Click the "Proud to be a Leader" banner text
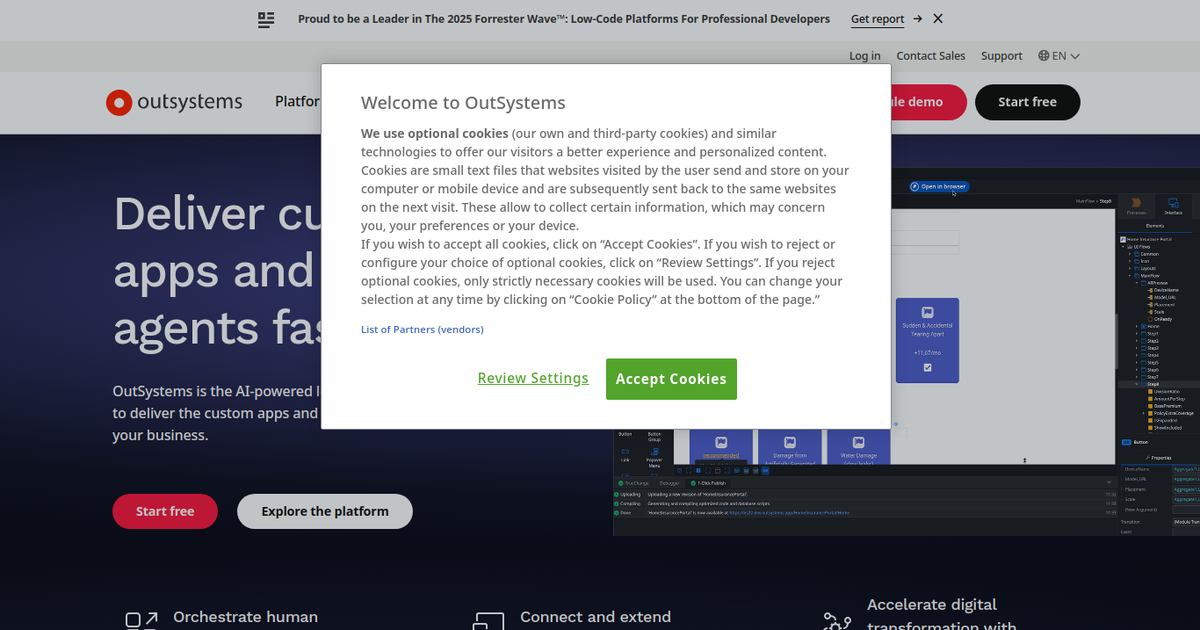The image size is (1200, 630). 564,19
